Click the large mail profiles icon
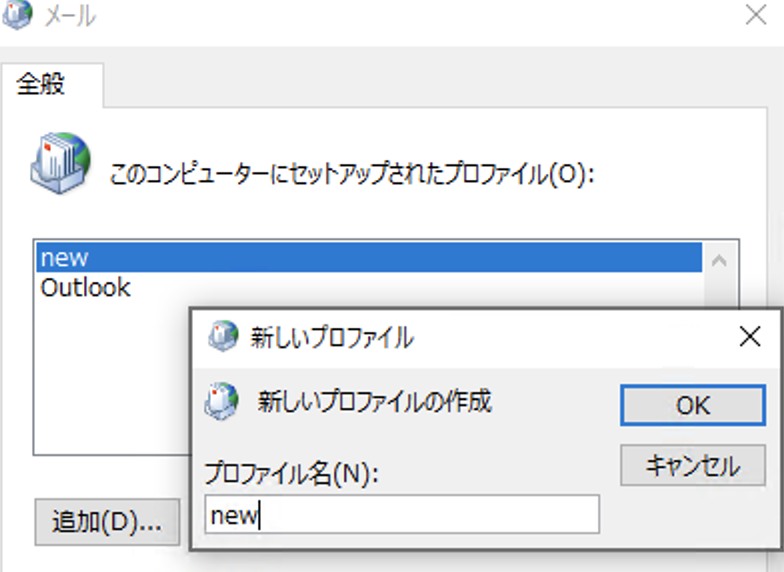784x572 pixels. (60, 163)
